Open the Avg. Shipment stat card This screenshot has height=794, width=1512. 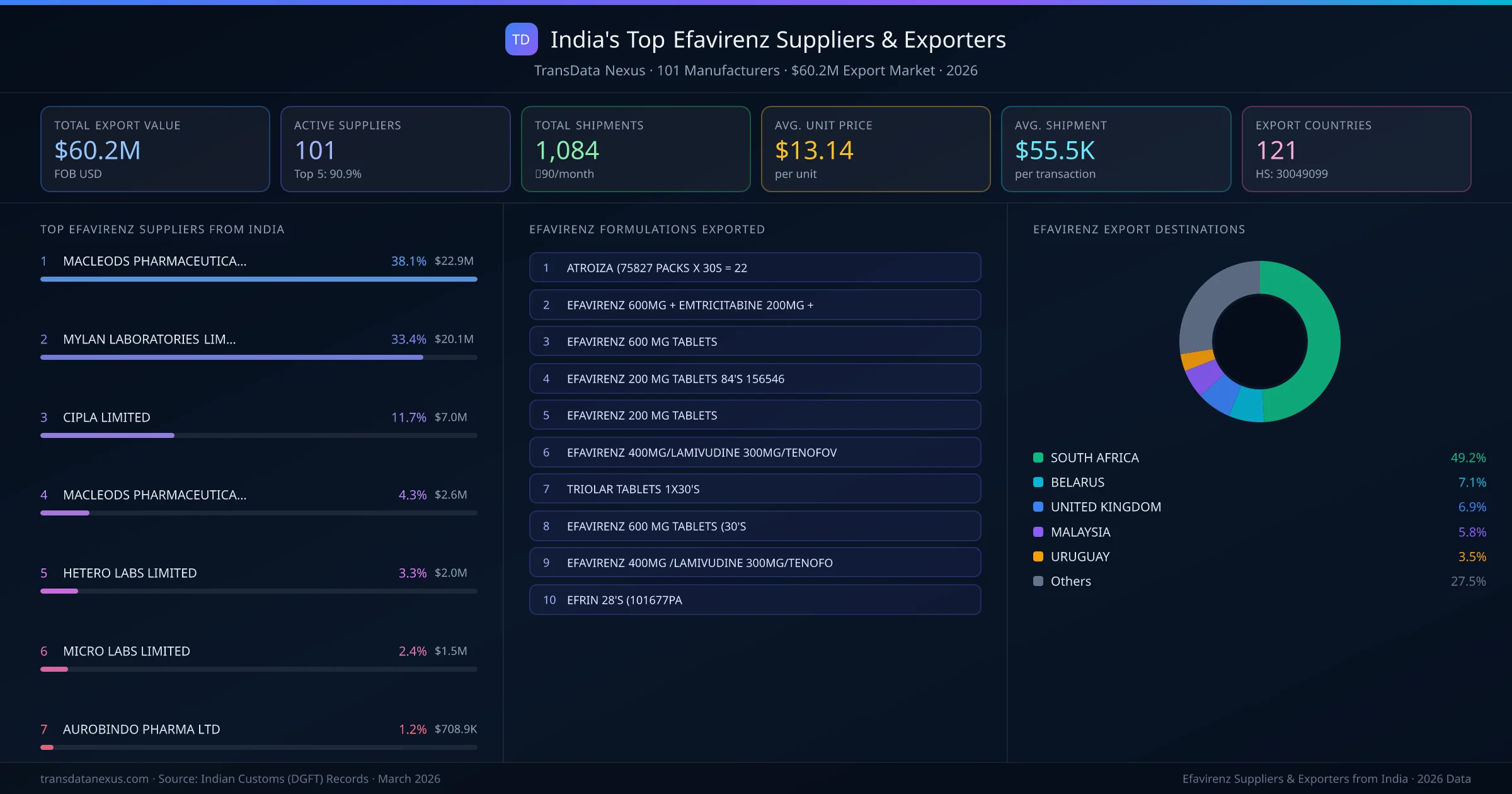pyautogui.click(x=1116, y=149)
